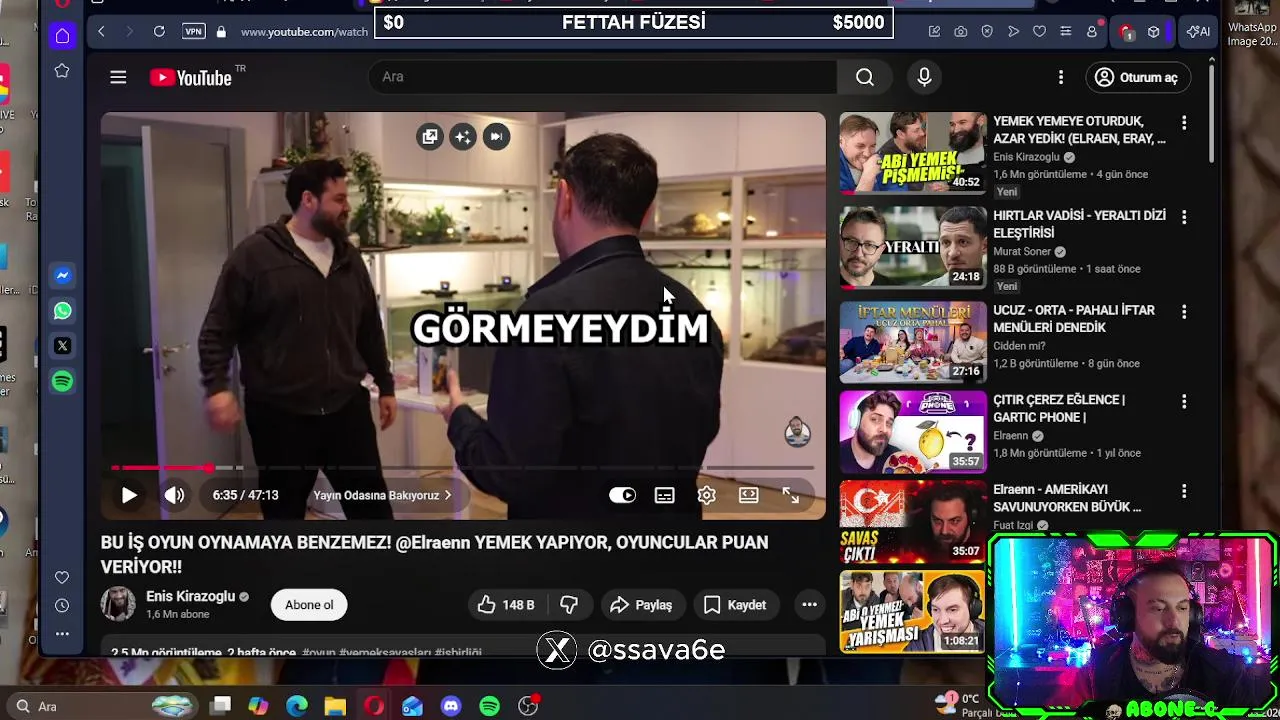Screen dimensions: 1280x720
Task: Enter fullscreen mode
Action: click(790, 495)
